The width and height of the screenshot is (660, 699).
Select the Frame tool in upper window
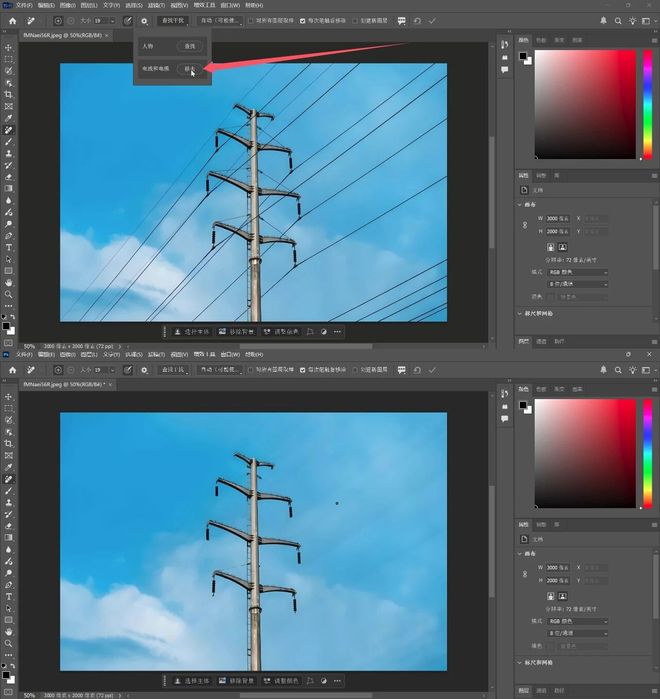[x=8, y=107]
